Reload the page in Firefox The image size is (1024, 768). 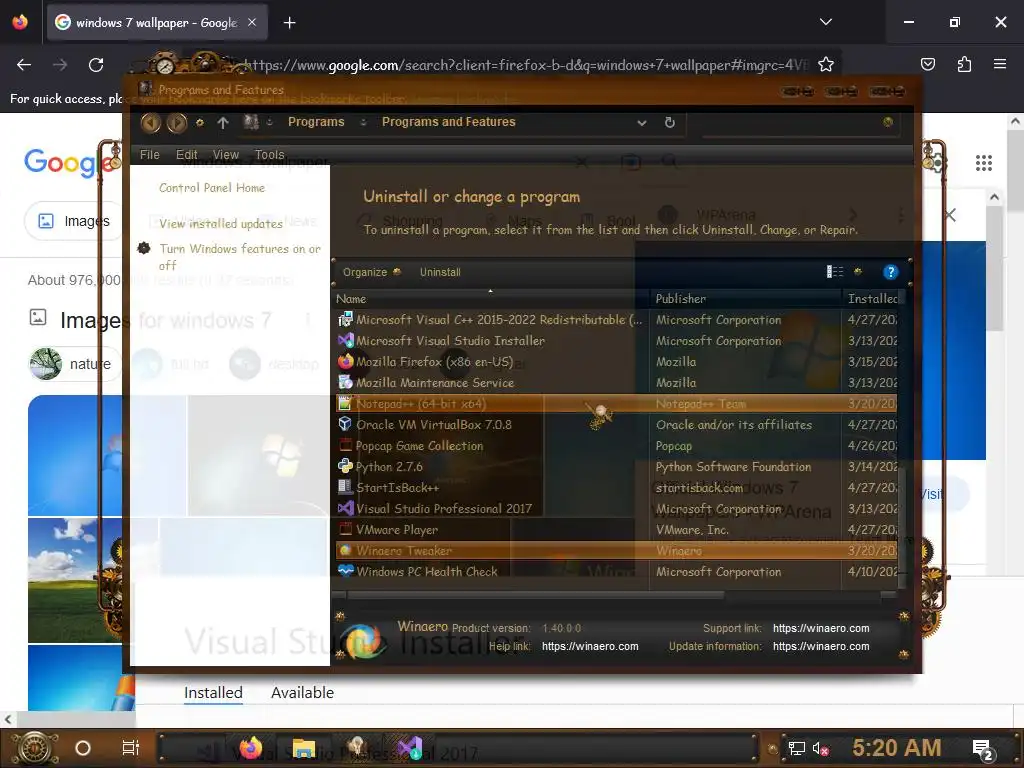click(96, 65)
